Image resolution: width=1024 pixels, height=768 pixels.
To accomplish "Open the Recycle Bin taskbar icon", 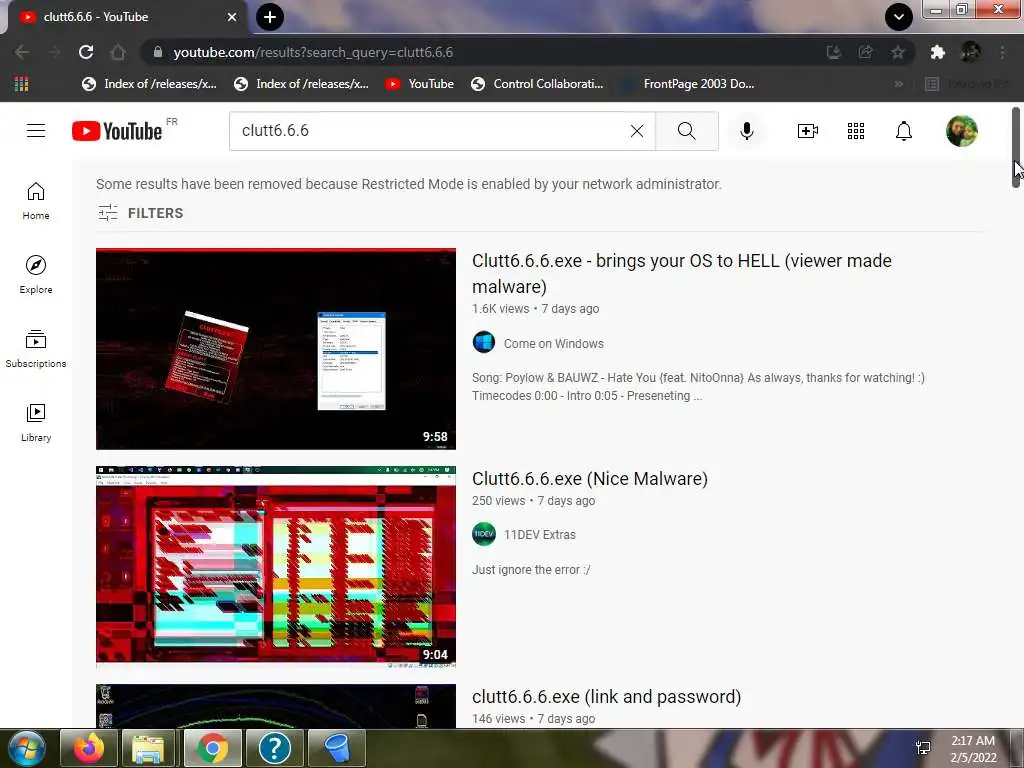I will 336,748.
